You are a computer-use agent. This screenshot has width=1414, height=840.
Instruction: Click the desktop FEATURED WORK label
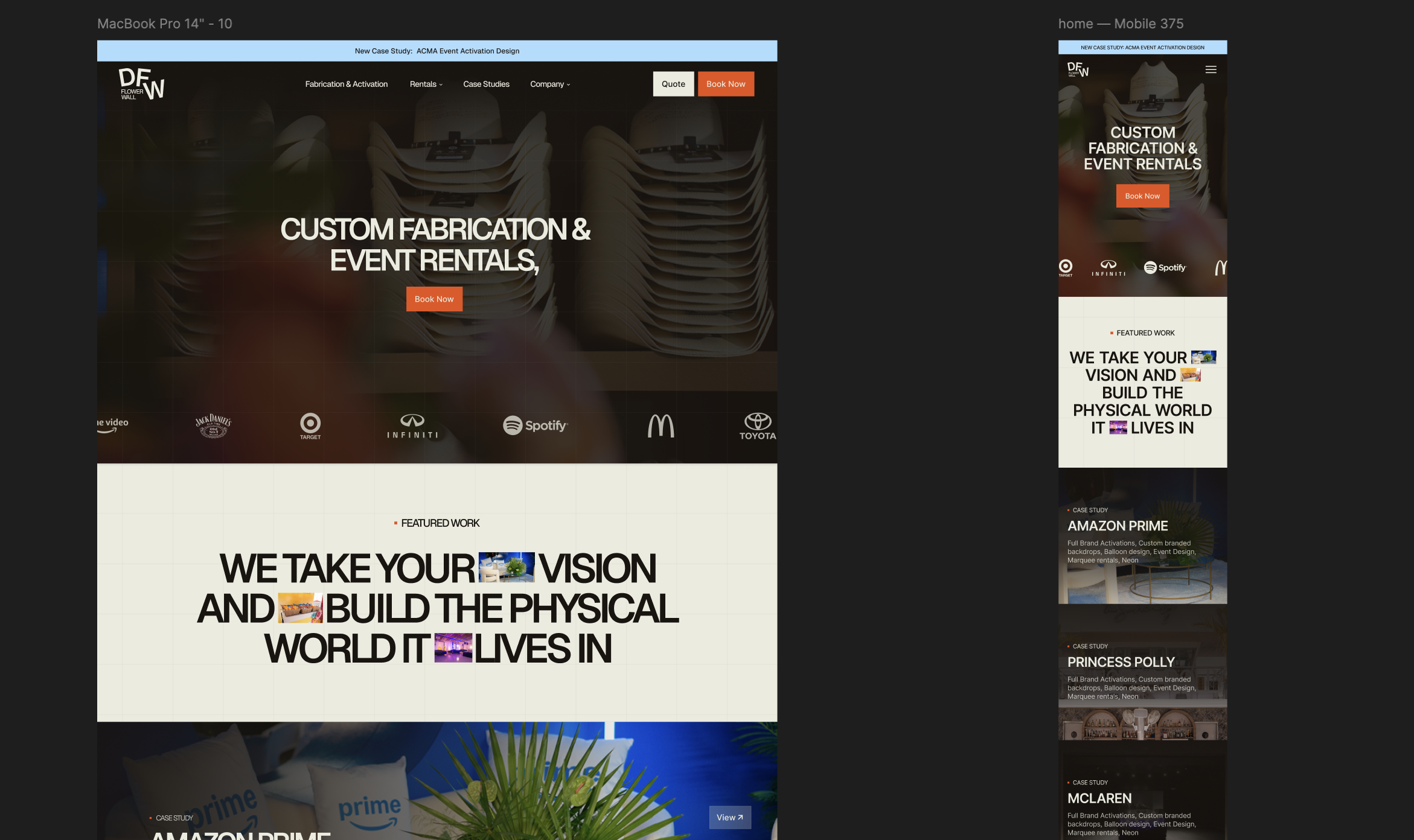coord(440,523)
